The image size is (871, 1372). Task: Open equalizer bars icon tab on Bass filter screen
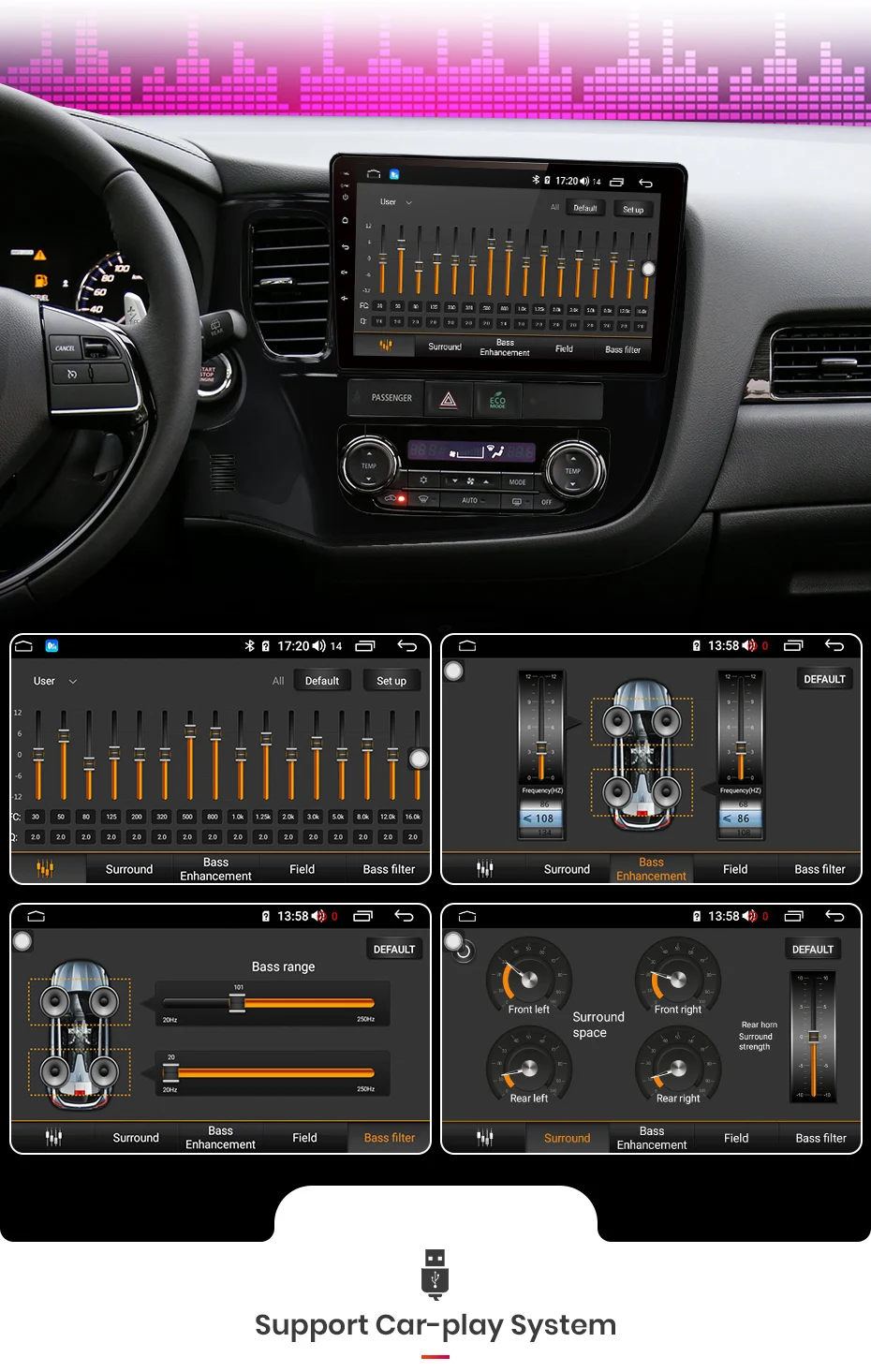click(x=53, y=1138)
